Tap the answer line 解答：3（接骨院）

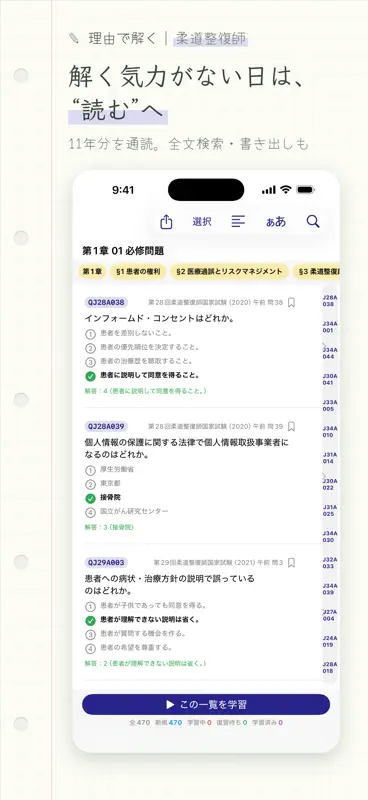pos(109,527)
